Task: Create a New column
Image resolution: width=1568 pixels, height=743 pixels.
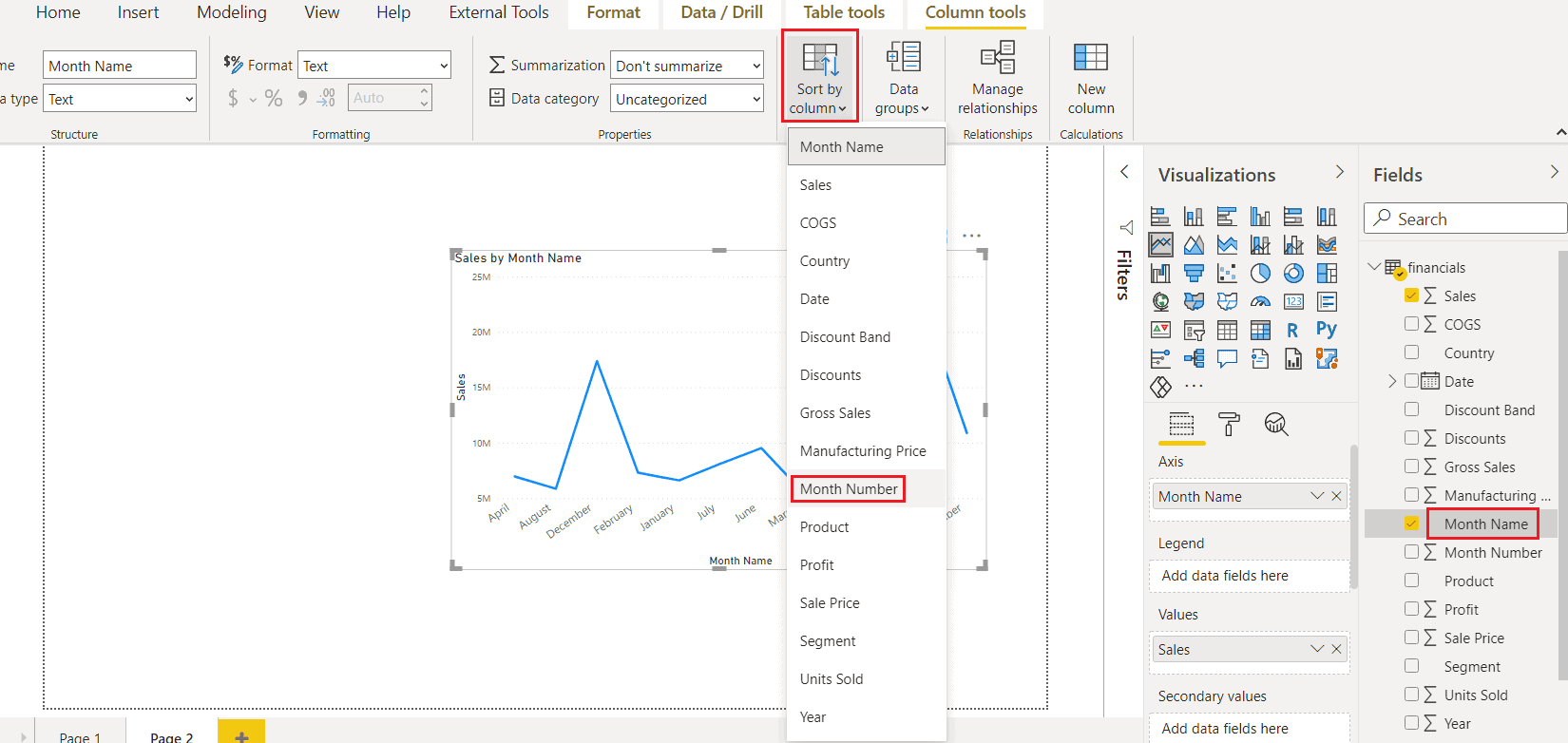Action: [x=1090, y=78]
